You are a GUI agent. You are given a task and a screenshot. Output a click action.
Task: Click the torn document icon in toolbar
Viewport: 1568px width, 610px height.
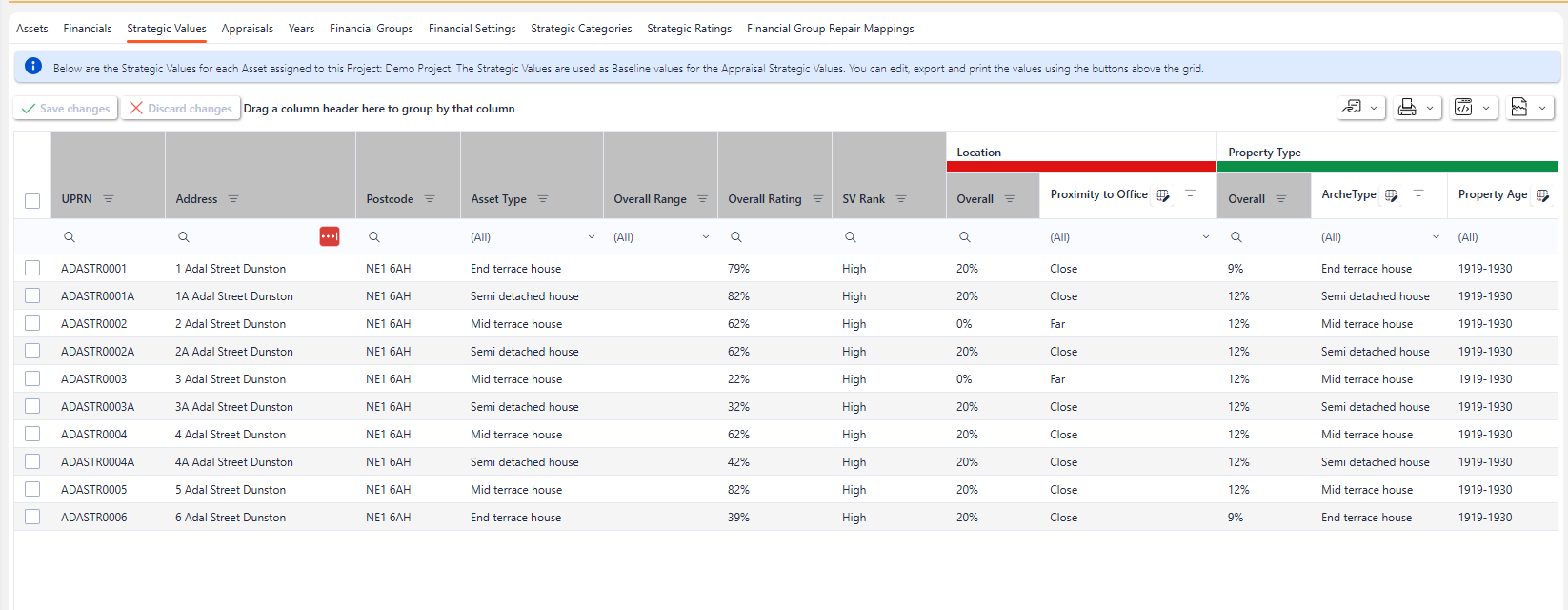[x=1519, y=108]
